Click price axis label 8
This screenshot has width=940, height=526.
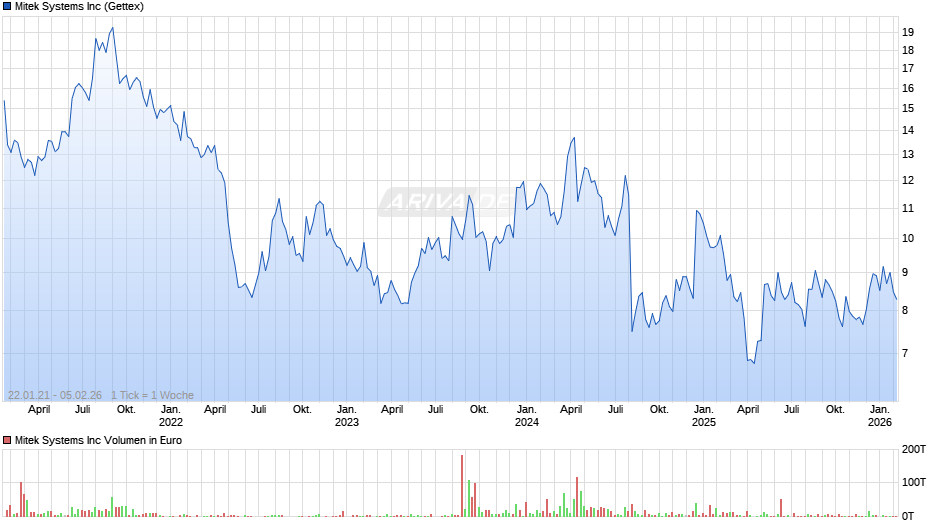coord(905,310)
